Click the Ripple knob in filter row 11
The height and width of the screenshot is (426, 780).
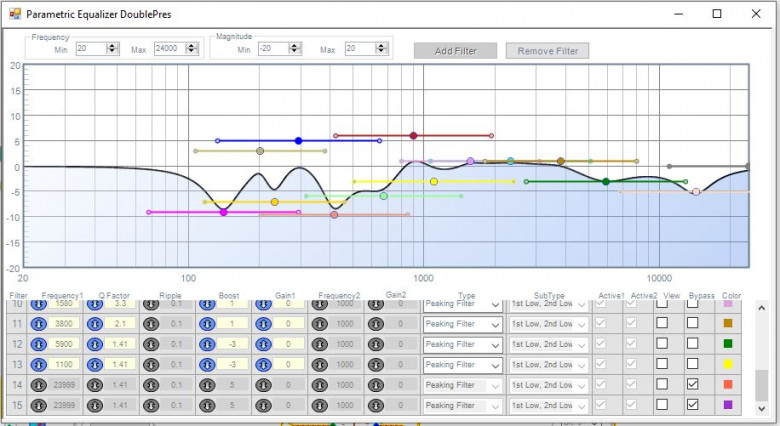[151, 324]
